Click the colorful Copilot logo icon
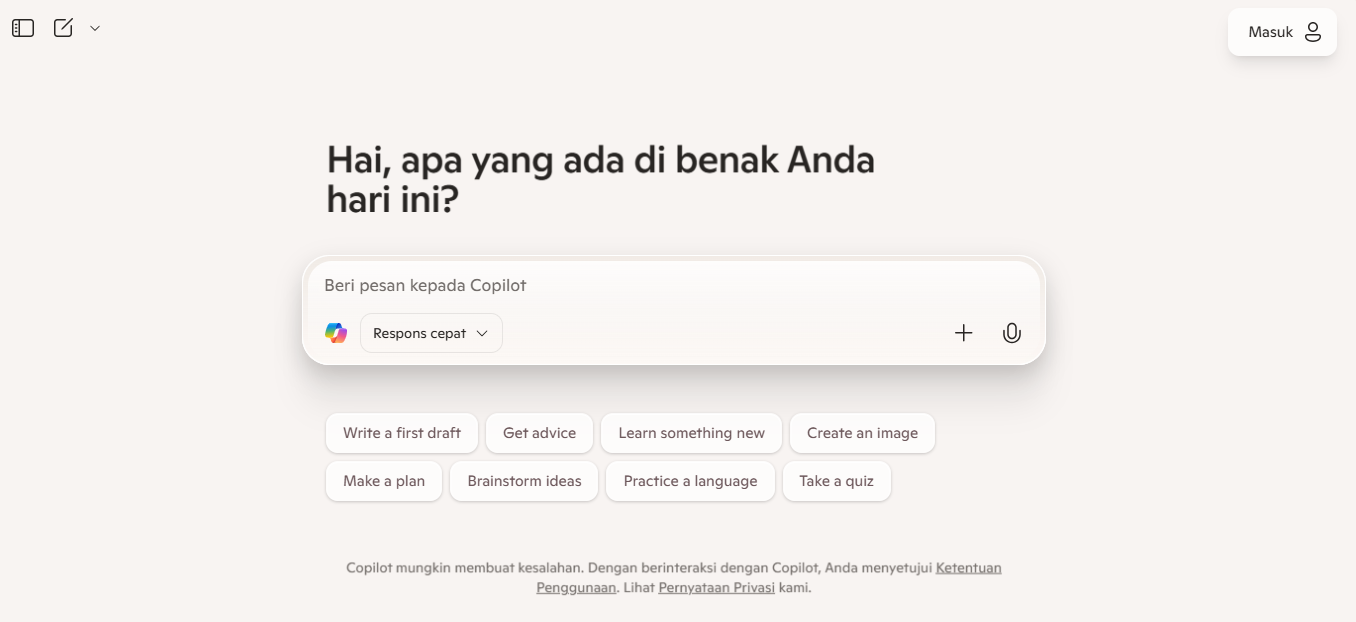The image size is (1356, 622). 336,333
